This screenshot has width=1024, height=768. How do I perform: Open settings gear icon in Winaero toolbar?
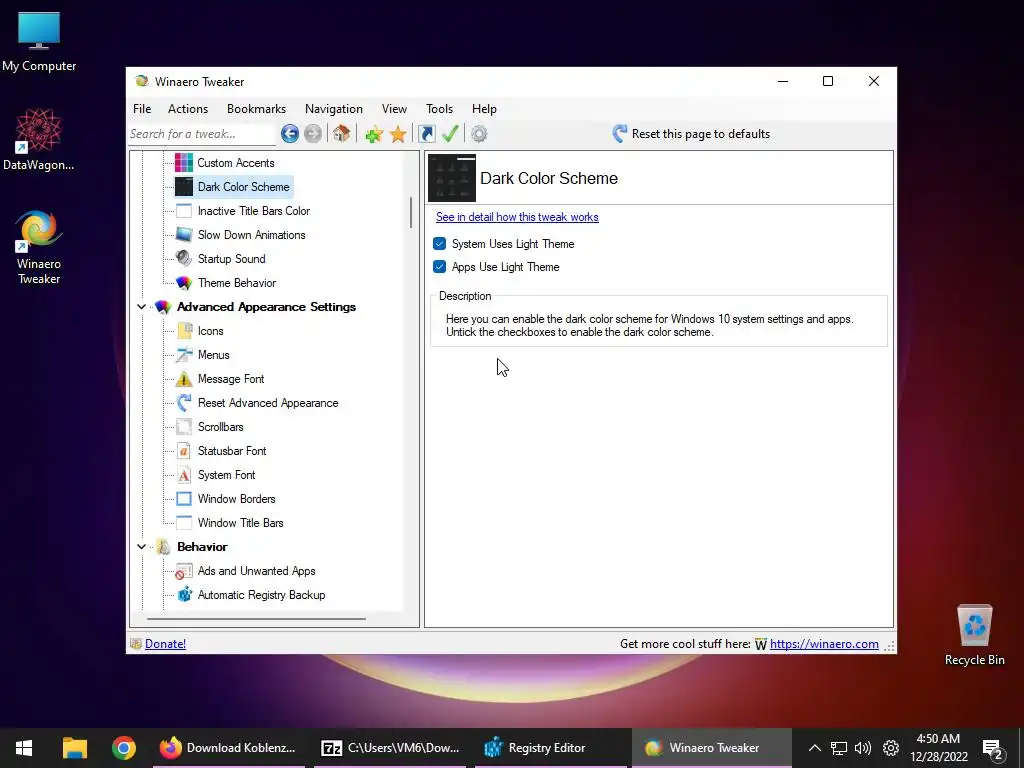479,134
